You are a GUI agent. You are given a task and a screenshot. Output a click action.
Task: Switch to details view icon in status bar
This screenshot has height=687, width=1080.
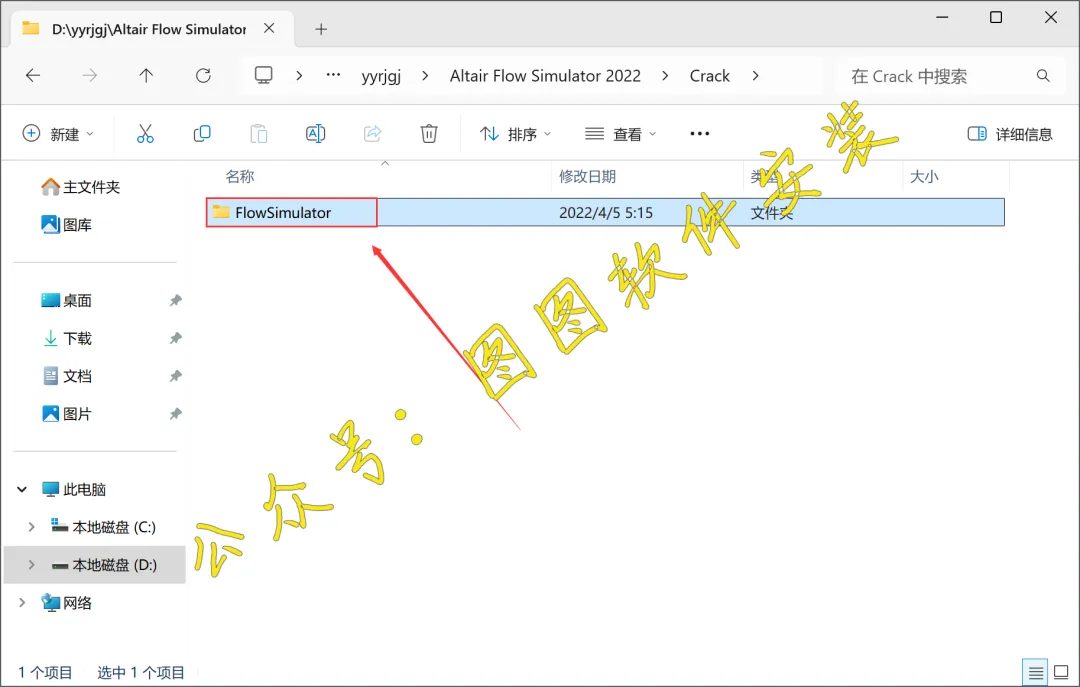(1036, 673)
